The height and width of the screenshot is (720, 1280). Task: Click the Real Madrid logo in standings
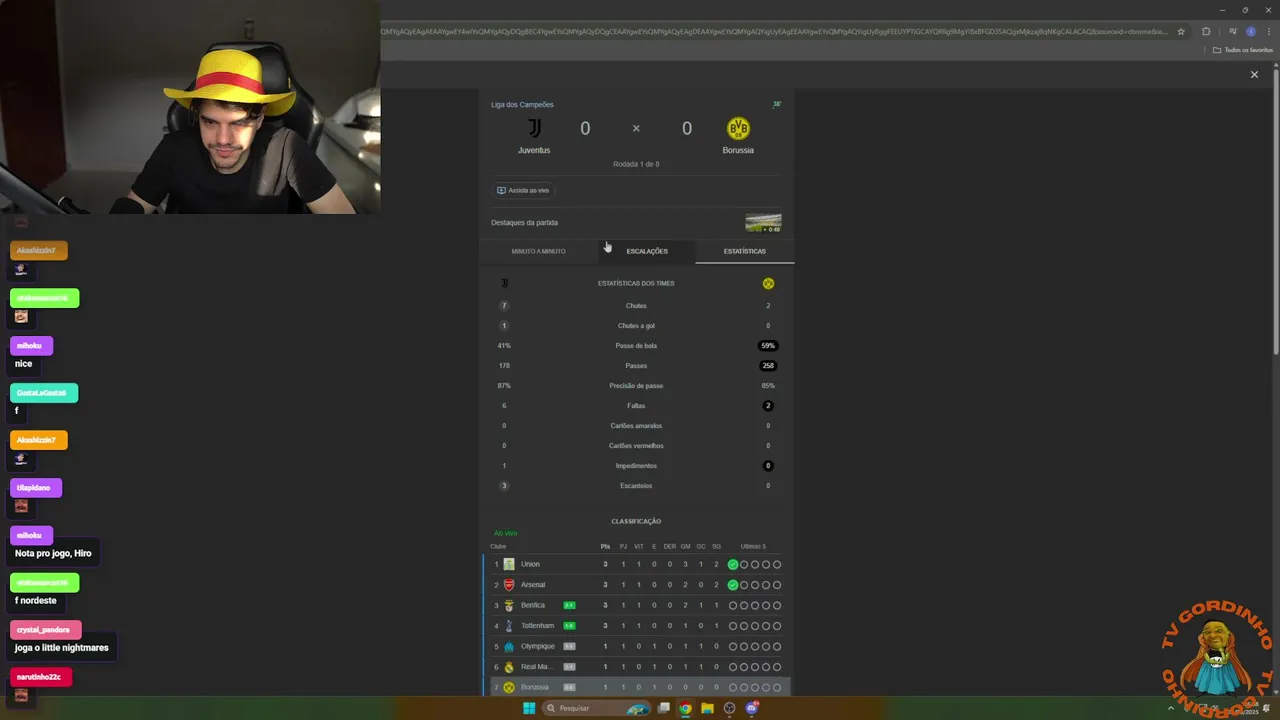[x=509, y=667]
